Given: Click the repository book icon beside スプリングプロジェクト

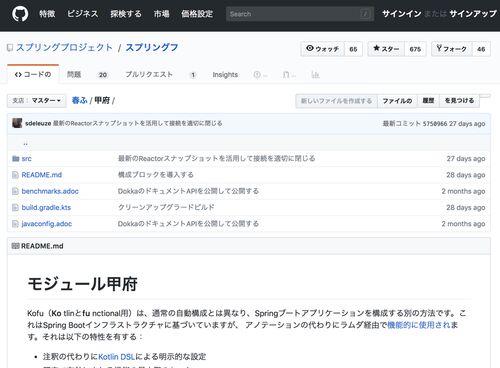Looking at the screenshot, I should (x=10, y=48).
